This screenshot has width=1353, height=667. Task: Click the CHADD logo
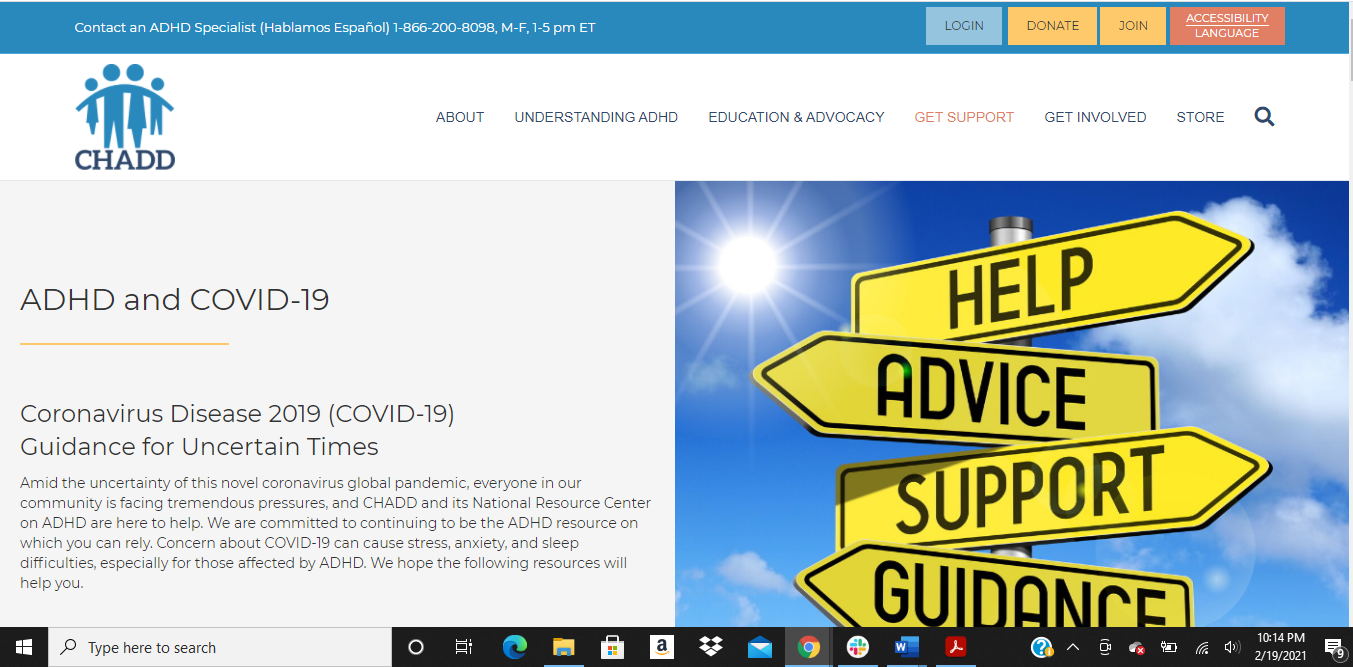coord(125,117)
